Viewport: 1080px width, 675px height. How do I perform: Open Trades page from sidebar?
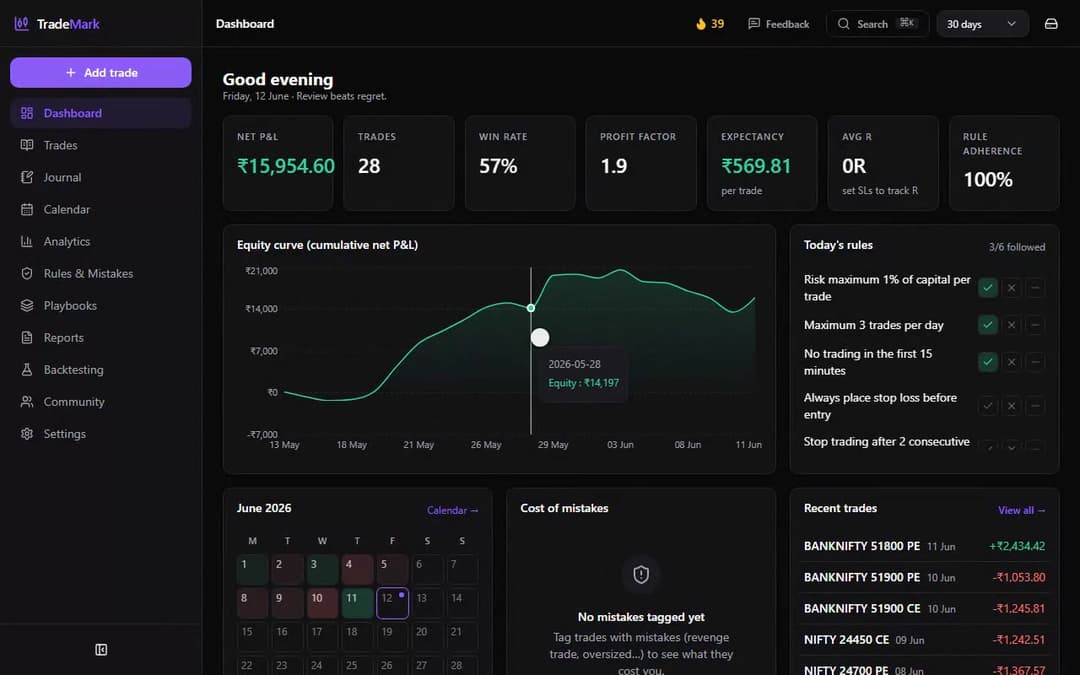[101, 145]
